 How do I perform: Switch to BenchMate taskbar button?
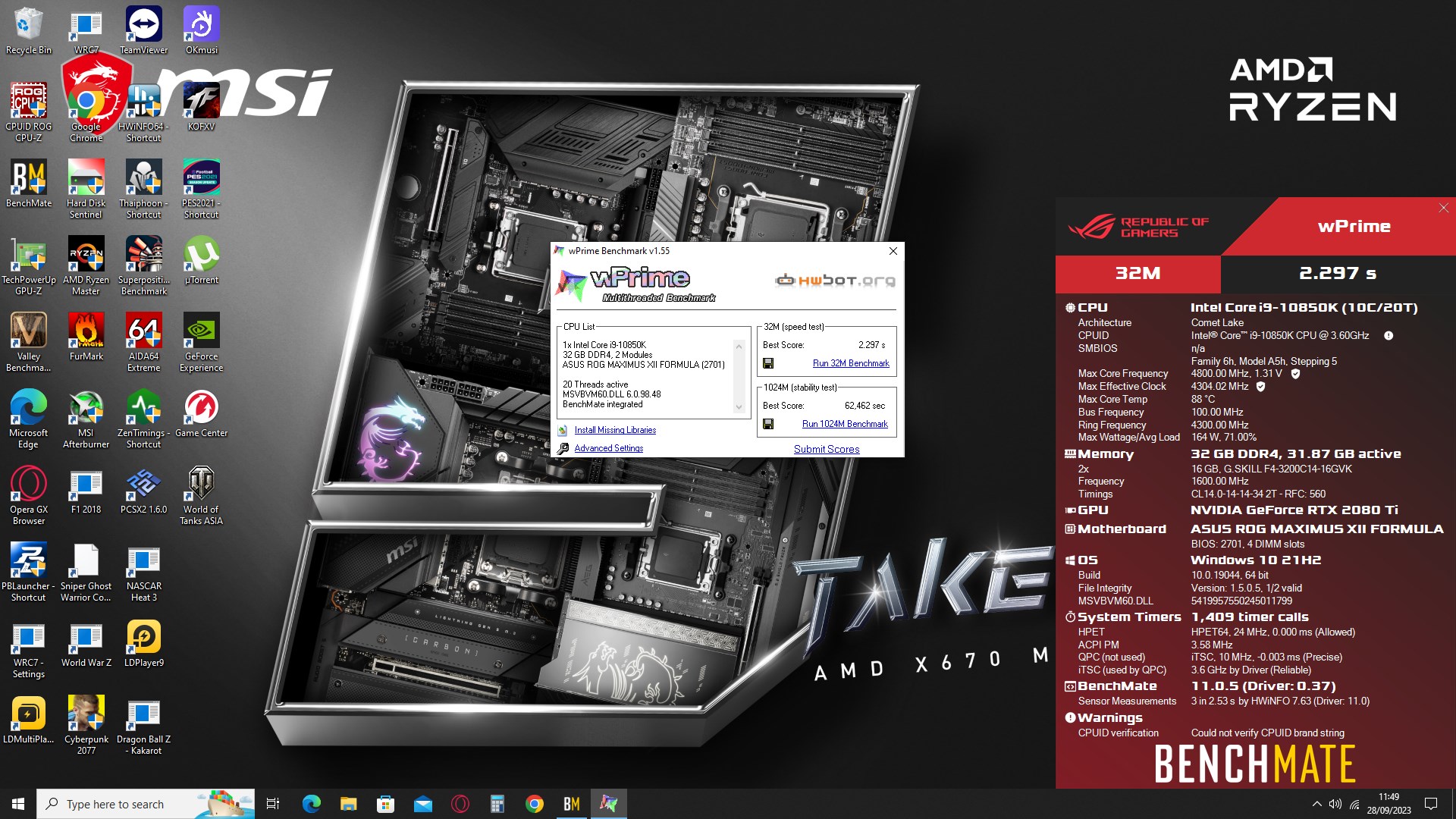[x=572, y=804]
